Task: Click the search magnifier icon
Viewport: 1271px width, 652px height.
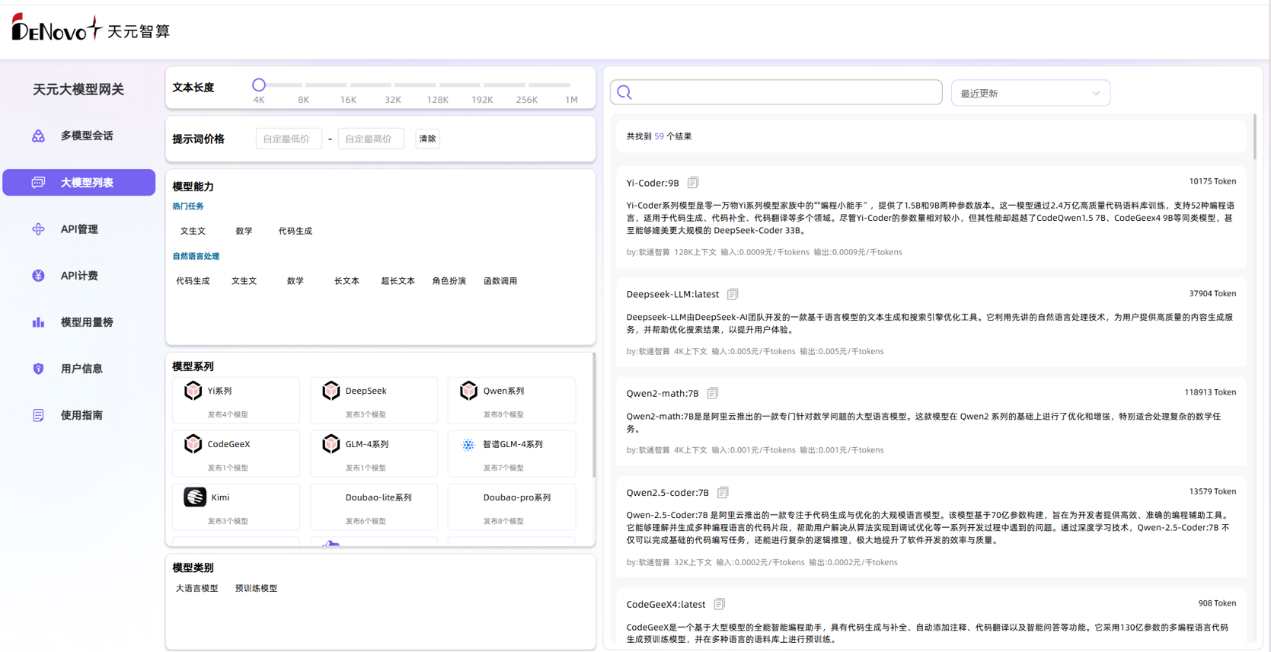Action: [624, 91]
